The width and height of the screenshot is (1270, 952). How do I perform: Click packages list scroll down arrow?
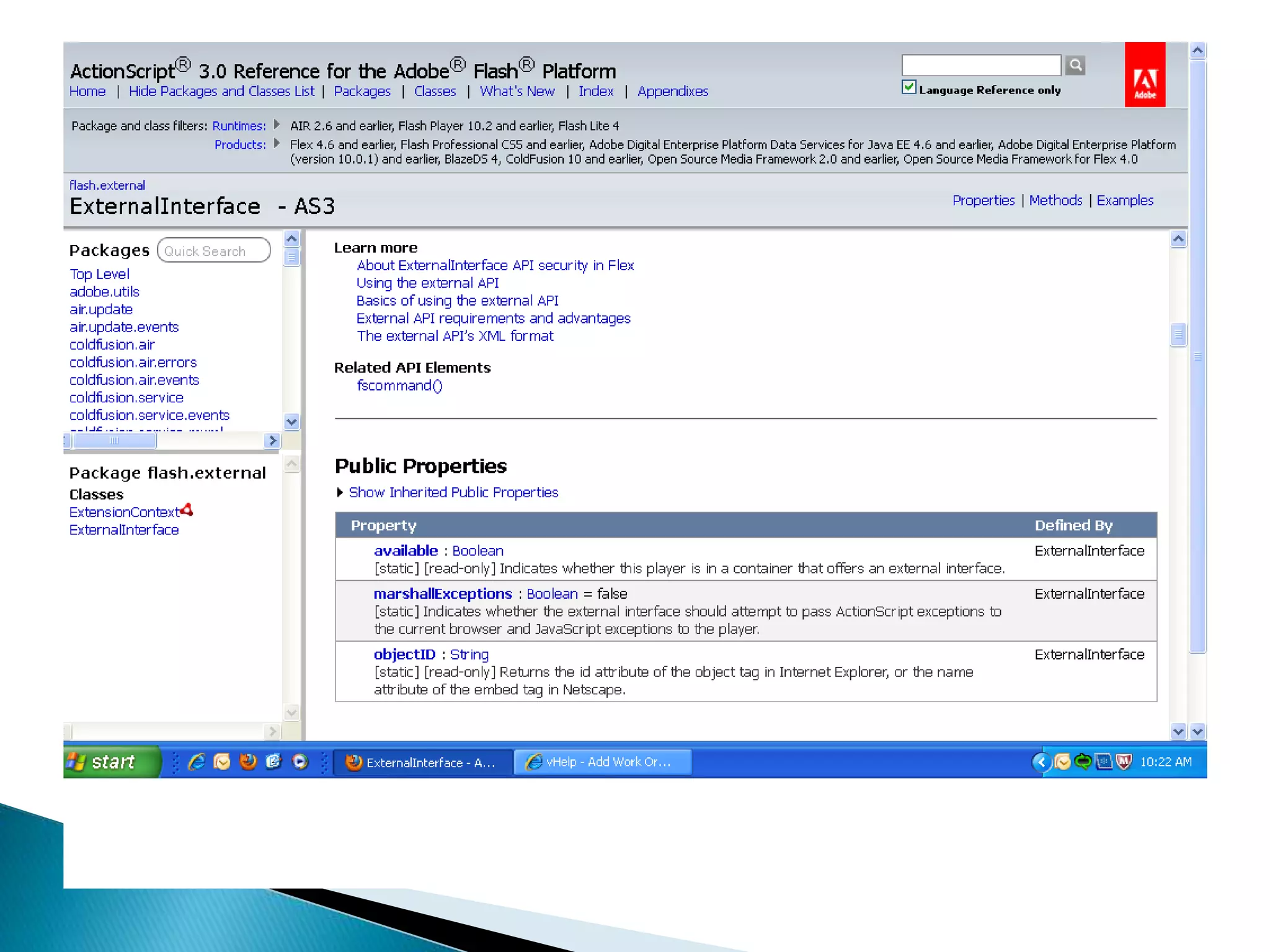[291, 421]
